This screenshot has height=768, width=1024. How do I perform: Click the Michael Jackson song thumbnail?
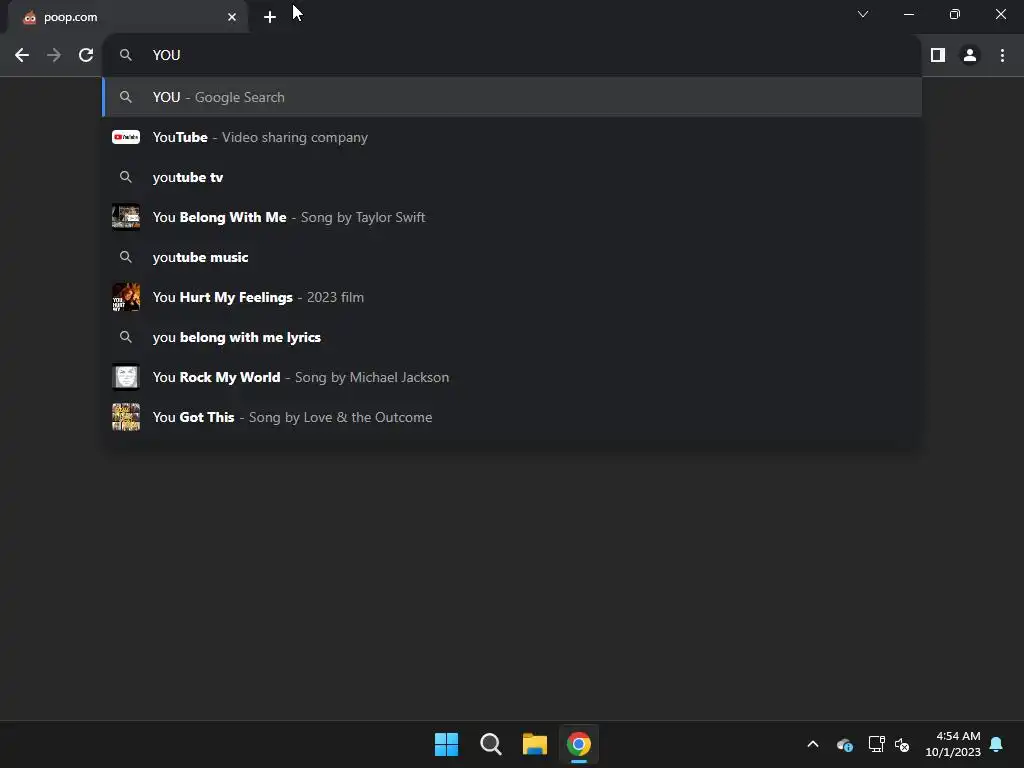click(x=126, y=377)
